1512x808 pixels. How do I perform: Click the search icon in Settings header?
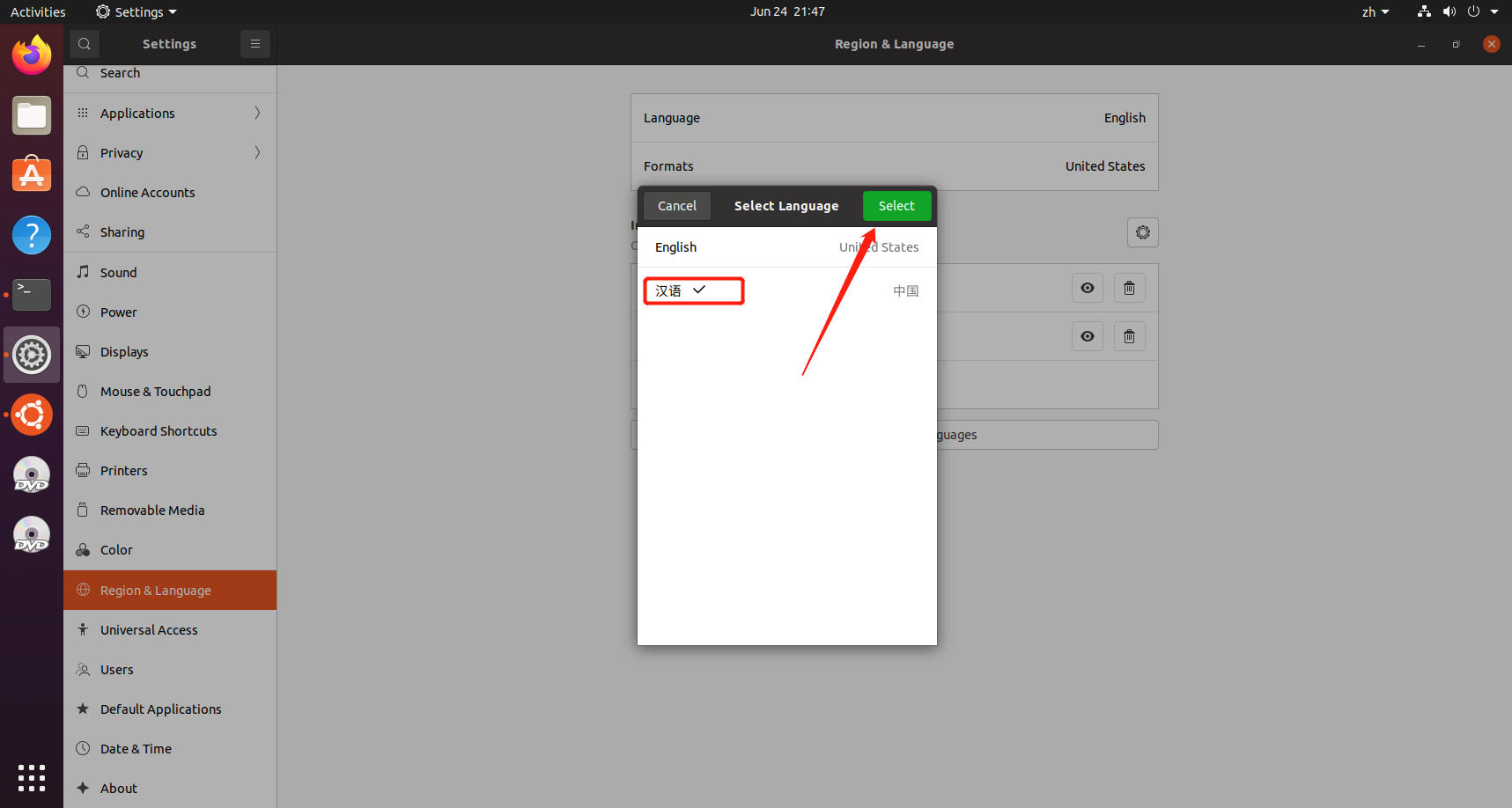pos(85,44)
